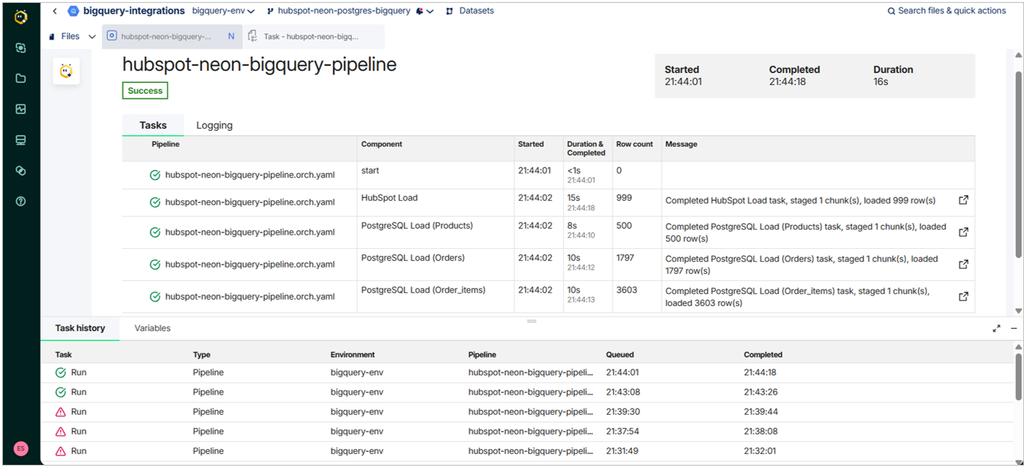The image size is (1024, 467).
Task: Click the Matillion logo in the sidebar
Action: click(x=20, y=17)
